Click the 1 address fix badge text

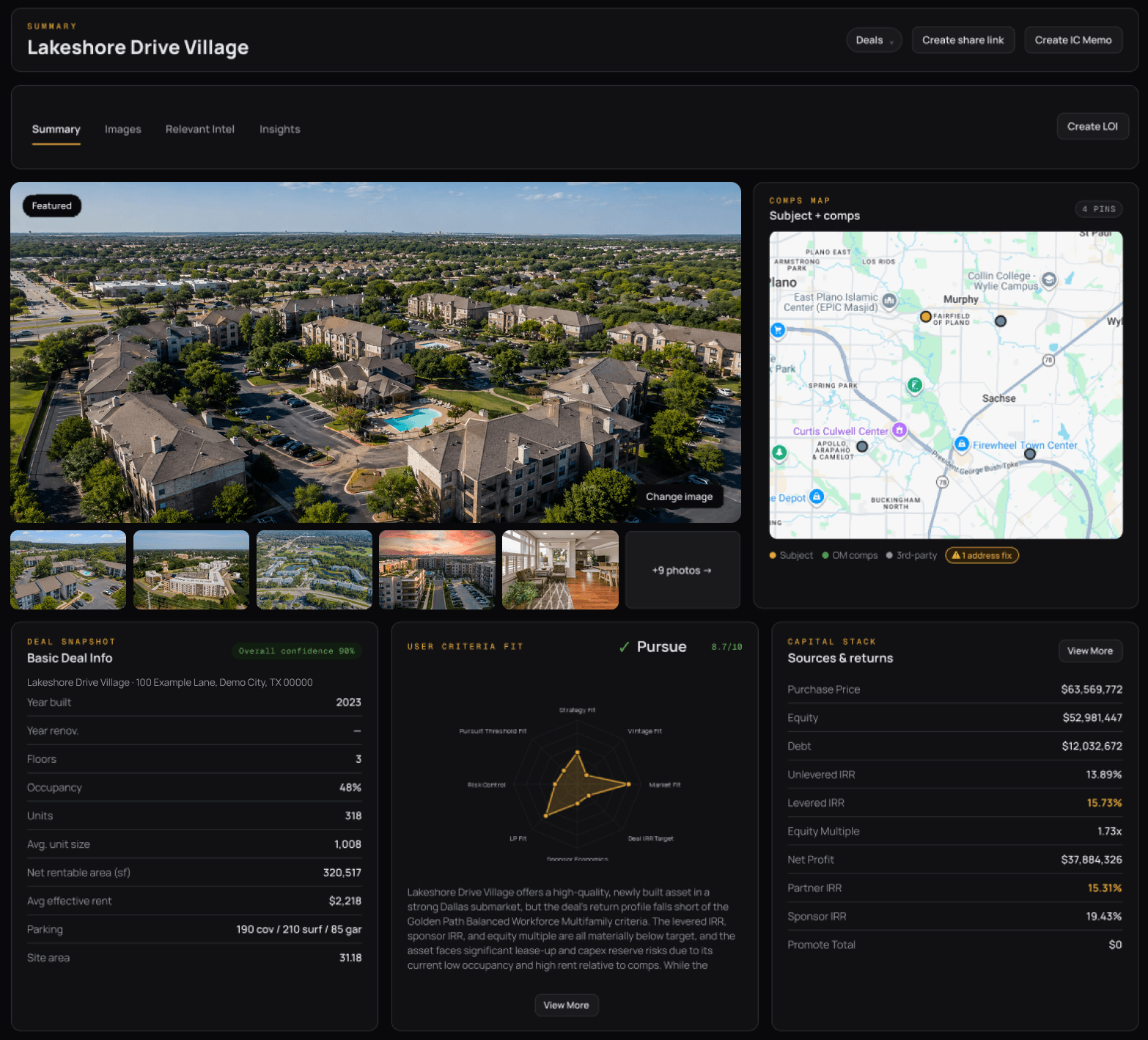coord(987,555)
